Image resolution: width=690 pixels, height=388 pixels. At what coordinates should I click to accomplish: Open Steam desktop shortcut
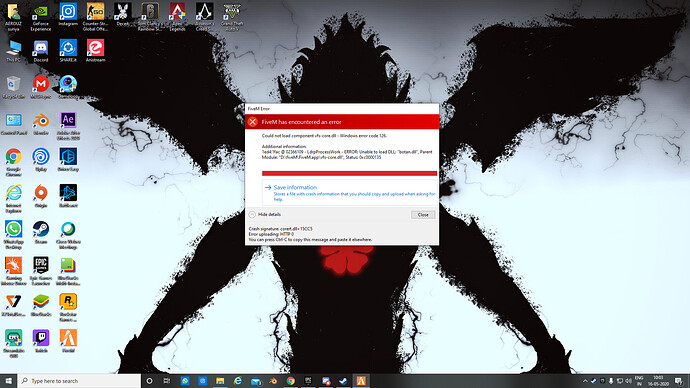click(x=41, y=233)
